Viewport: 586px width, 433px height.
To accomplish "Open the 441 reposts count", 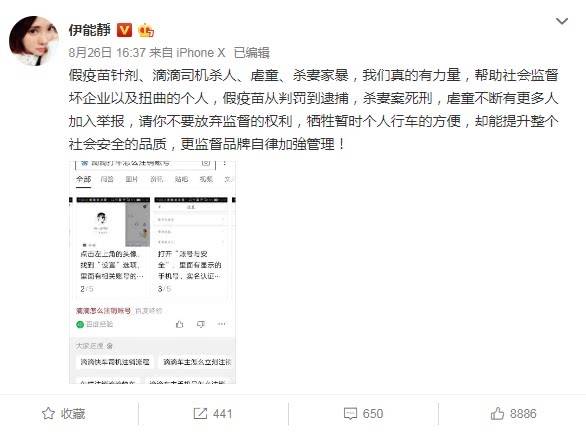I will (x=223, y=414).
